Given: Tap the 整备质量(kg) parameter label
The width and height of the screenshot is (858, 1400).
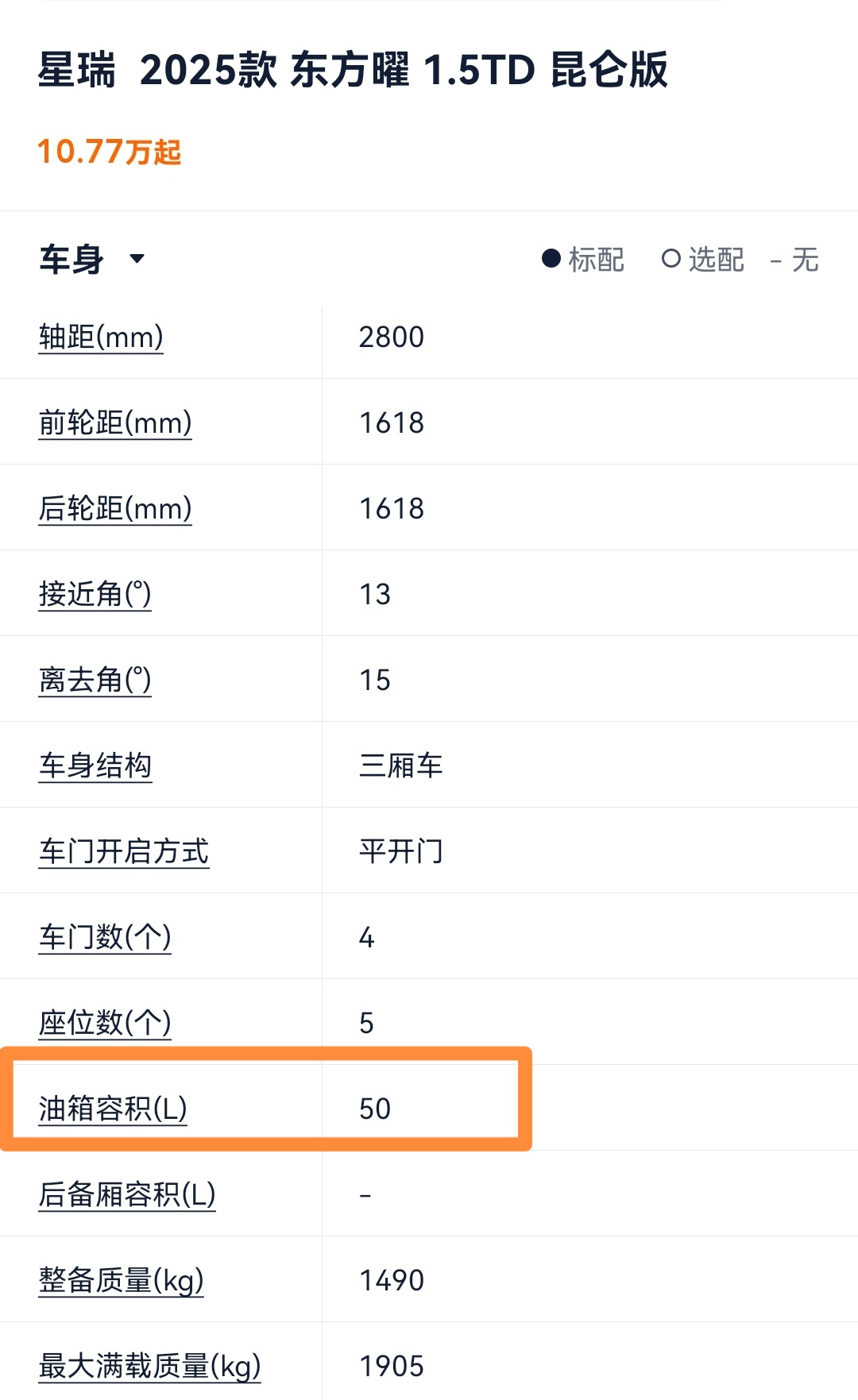Looking at the screenshot, I should [x=122, y=1280].
